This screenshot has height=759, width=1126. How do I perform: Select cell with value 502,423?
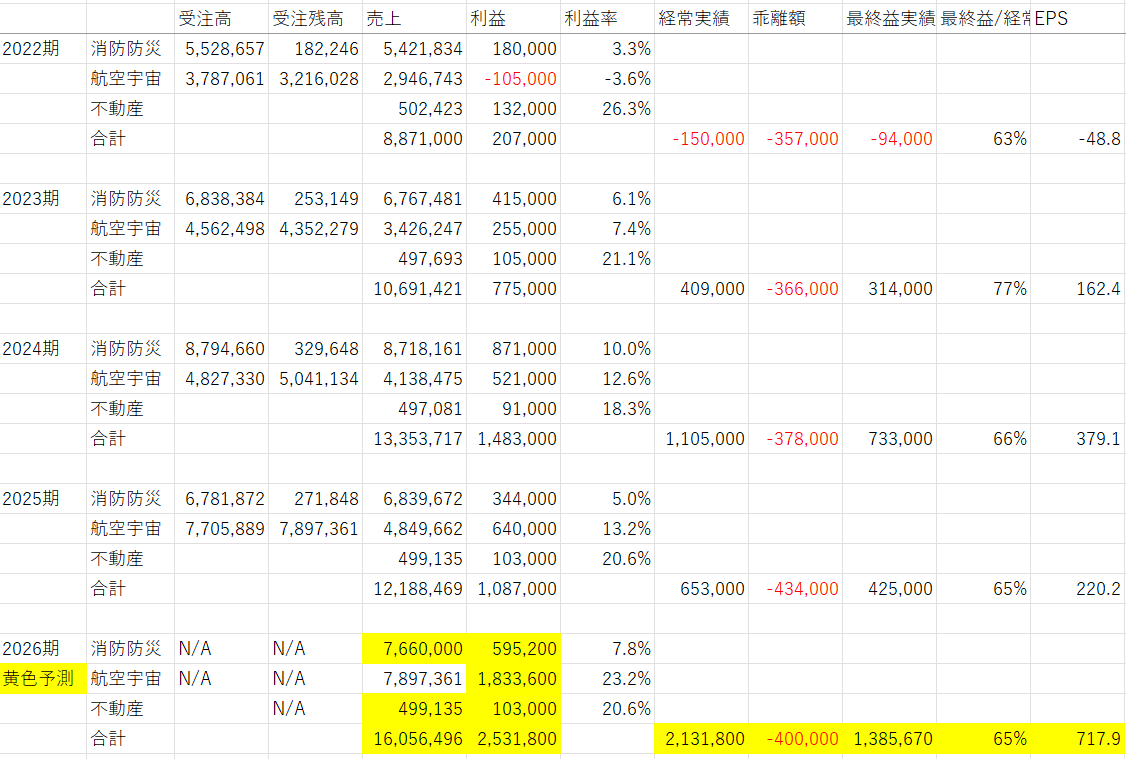[x=414, y=109]
